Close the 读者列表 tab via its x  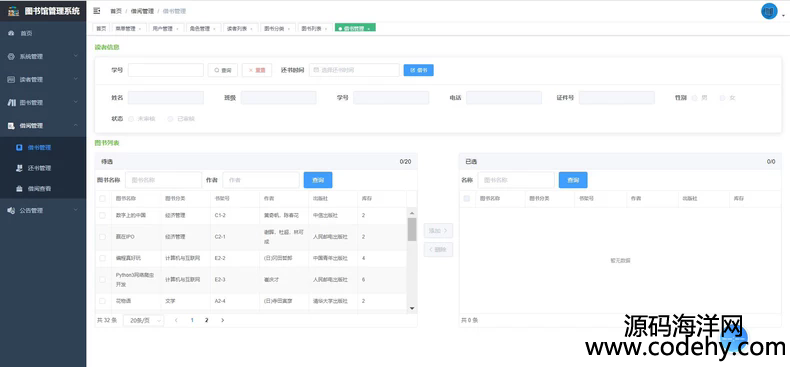[251, 29]
